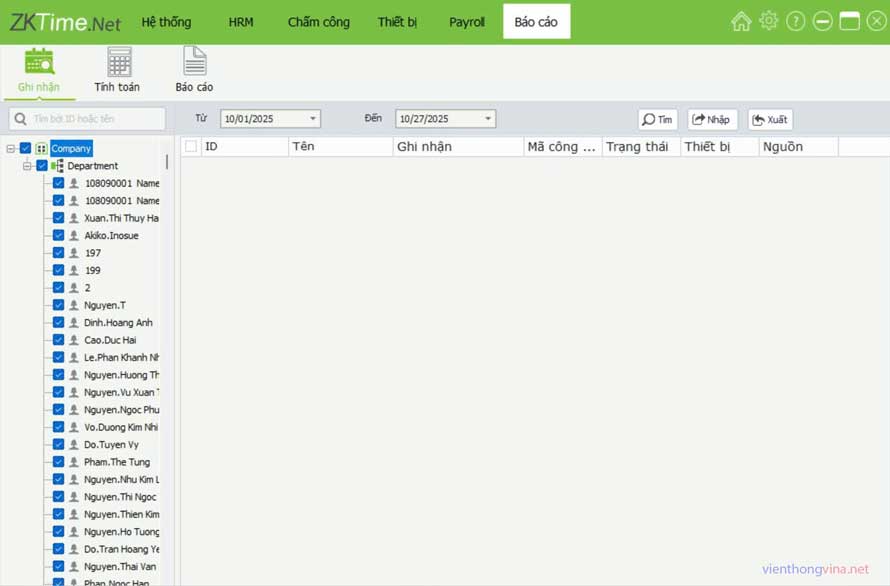This screenshot has height=586, width=890.
Task: Click the Tìm search button
Action: click(658, 119)
